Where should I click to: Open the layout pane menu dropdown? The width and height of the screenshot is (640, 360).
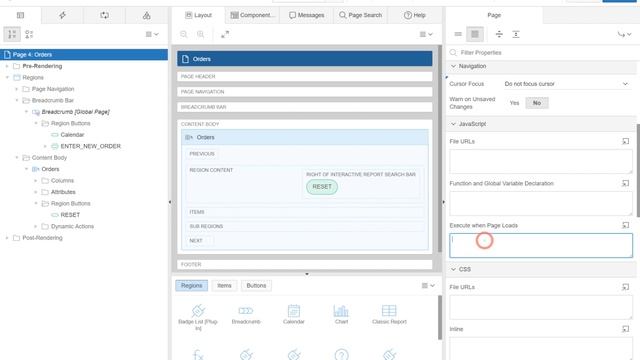pyautogui.click(x=426, y=34)
